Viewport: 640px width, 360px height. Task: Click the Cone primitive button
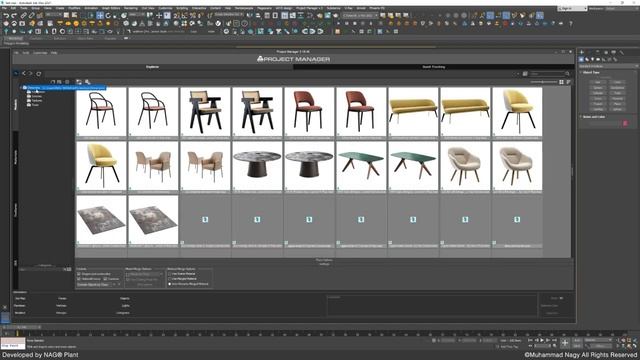[x=618, y=82]
